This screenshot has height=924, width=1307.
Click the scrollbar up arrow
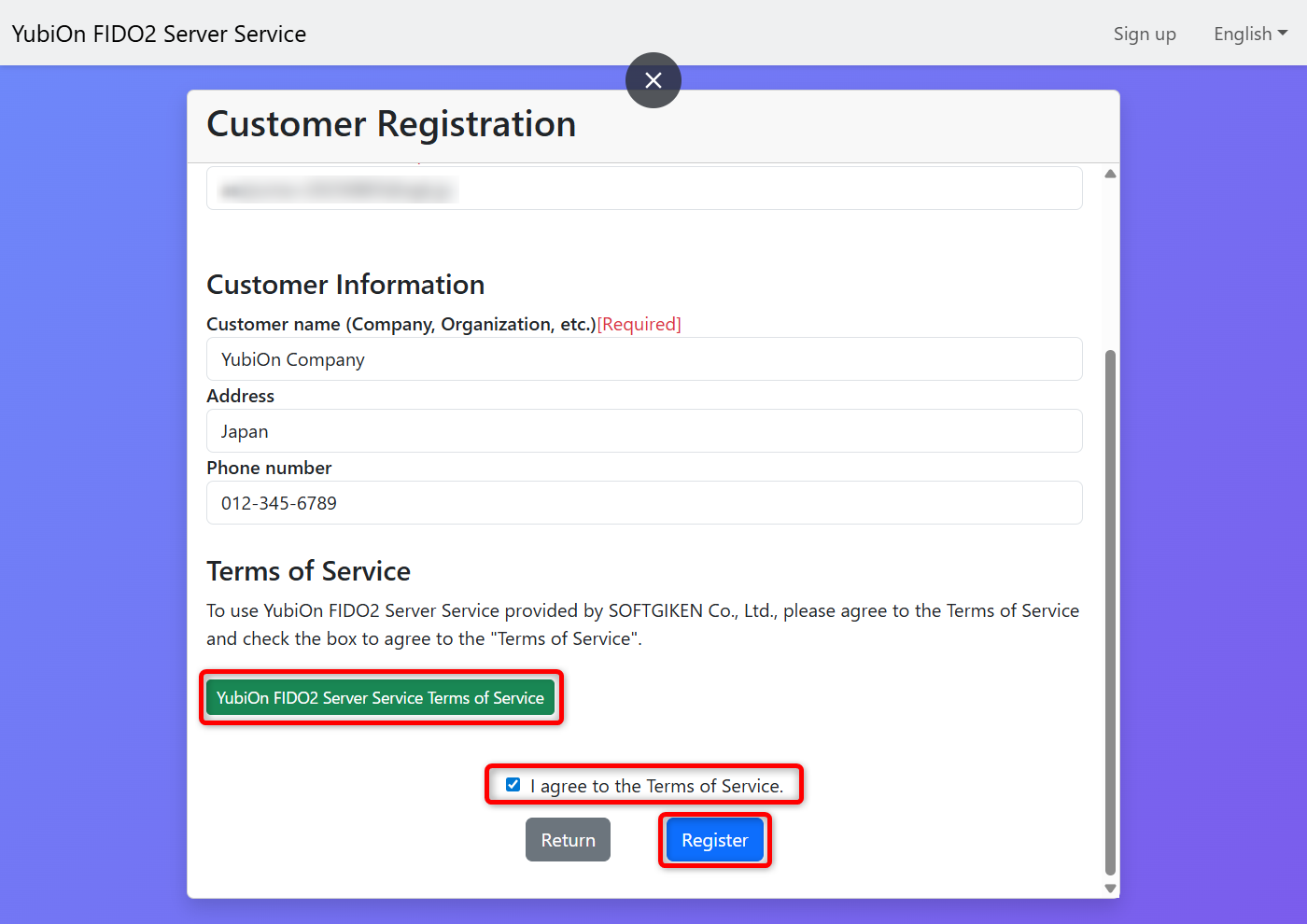1110,174
